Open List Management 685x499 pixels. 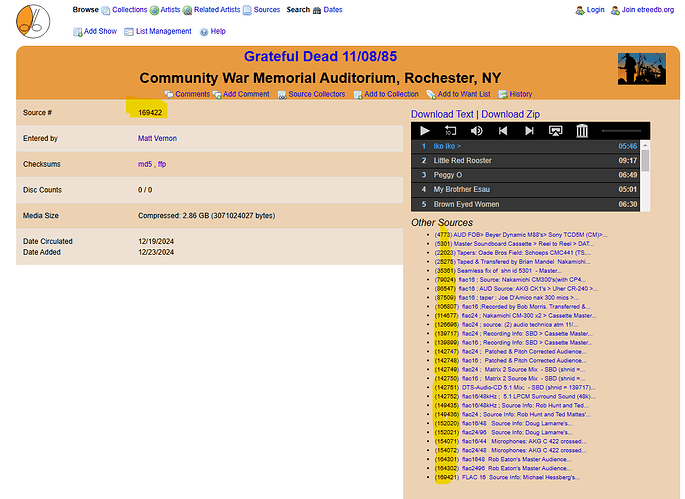coord(163,31)
